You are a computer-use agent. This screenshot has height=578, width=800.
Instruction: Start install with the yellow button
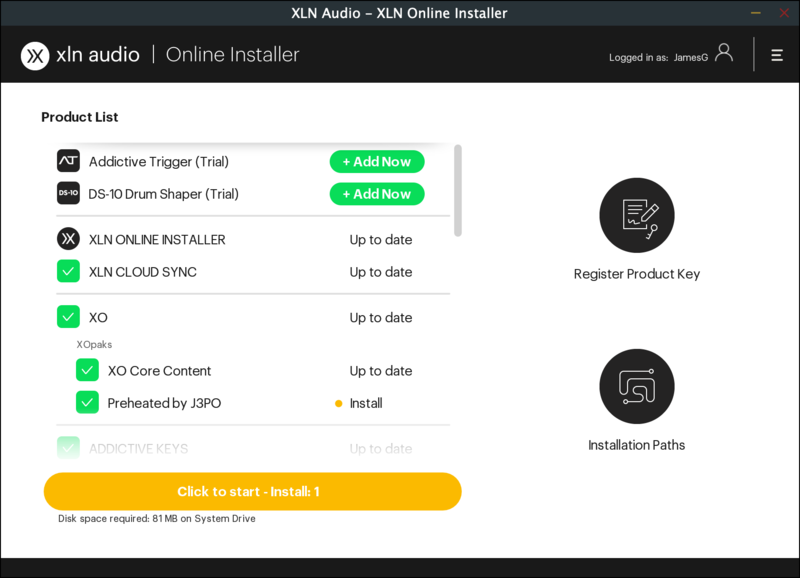pos(253,491)
